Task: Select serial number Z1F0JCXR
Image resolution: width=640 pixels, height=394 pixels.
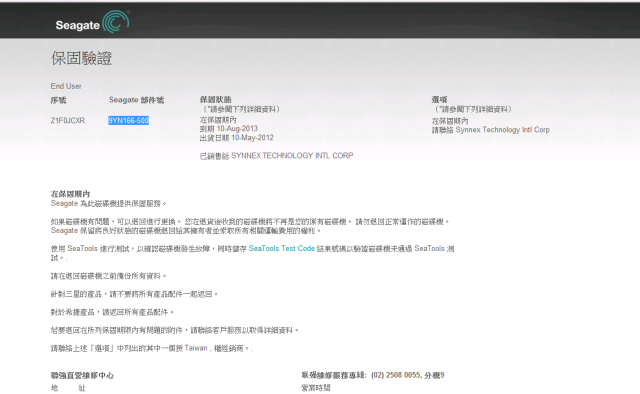Action: (68, 120)
